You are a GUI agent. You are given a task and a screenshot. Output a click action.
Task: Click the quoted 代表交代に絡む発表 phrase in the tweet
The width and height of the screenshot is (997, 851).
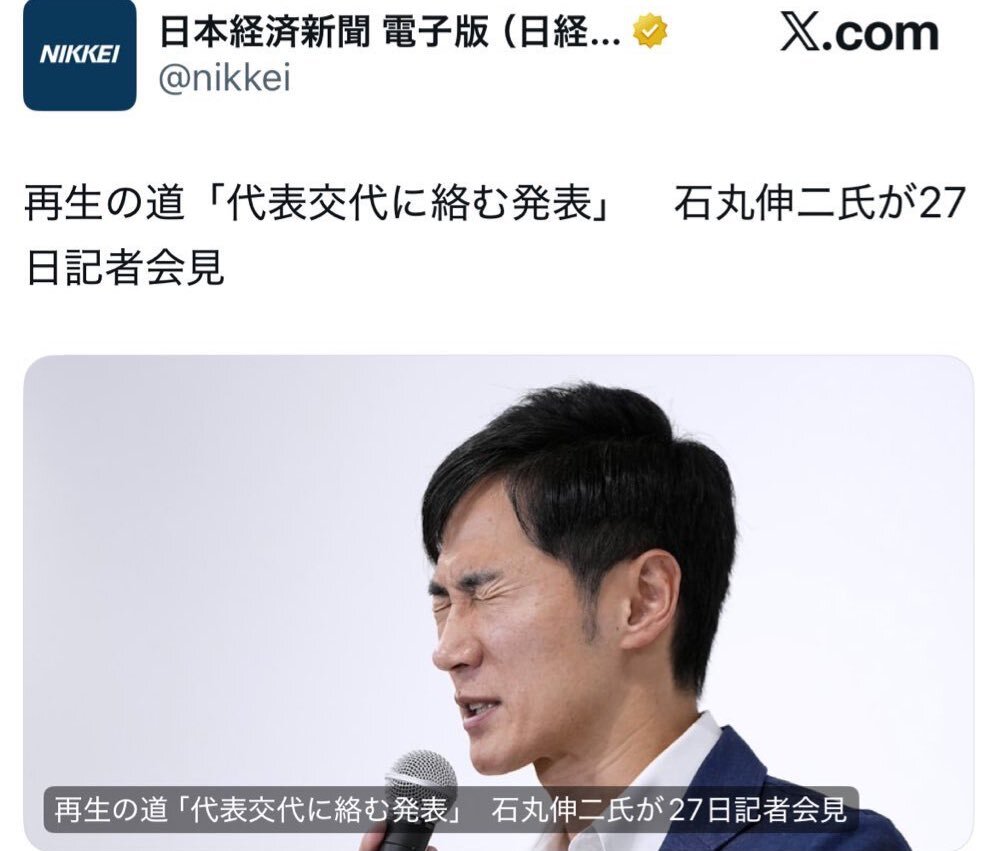click(x=409, y=204)
